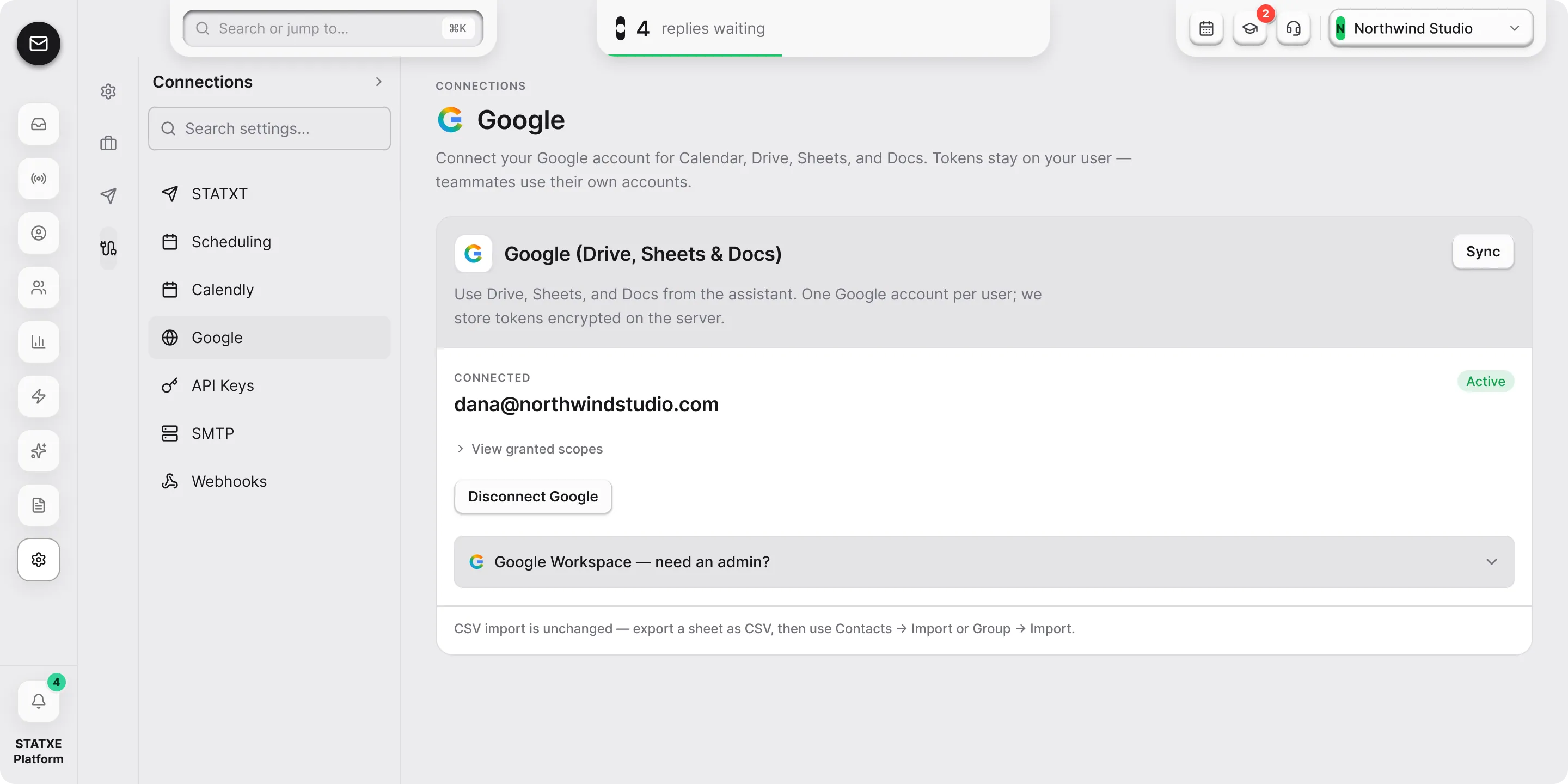
Task: Focus the Search or jump to field
Action: tap(333, 28)
